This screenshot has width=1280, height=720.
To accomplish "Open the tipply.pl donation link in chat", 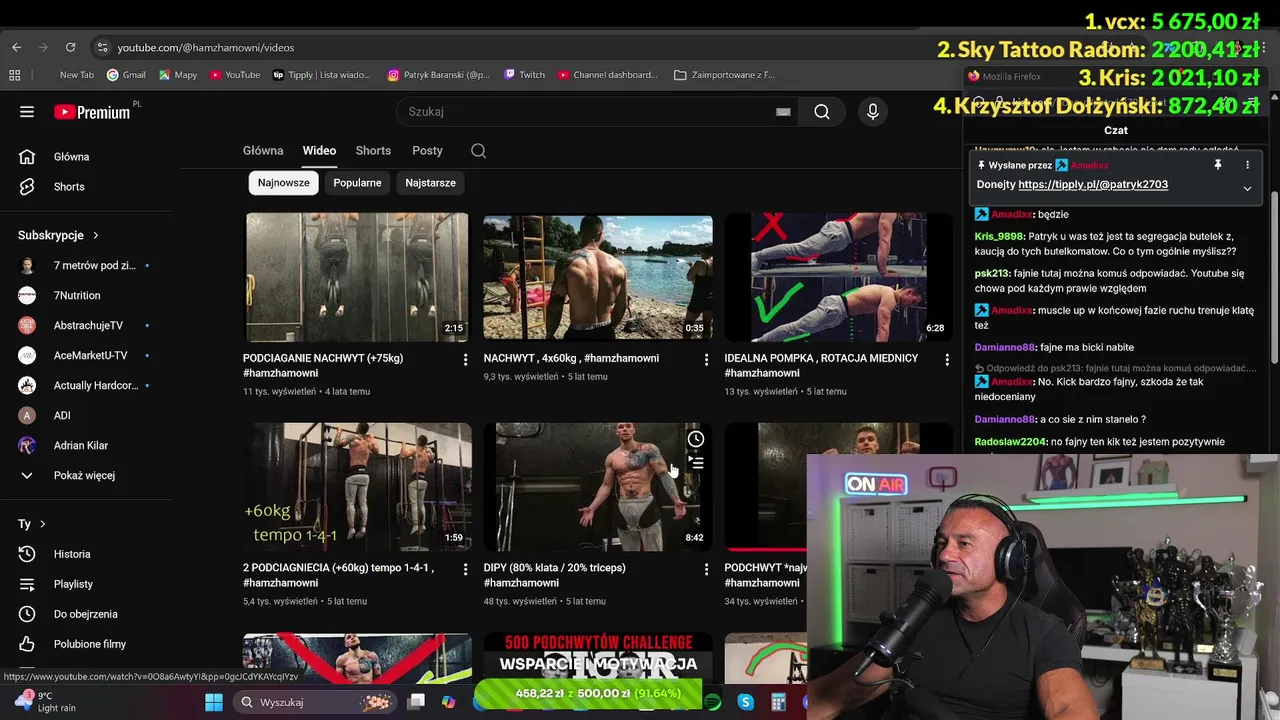I will coord(1093,184).
